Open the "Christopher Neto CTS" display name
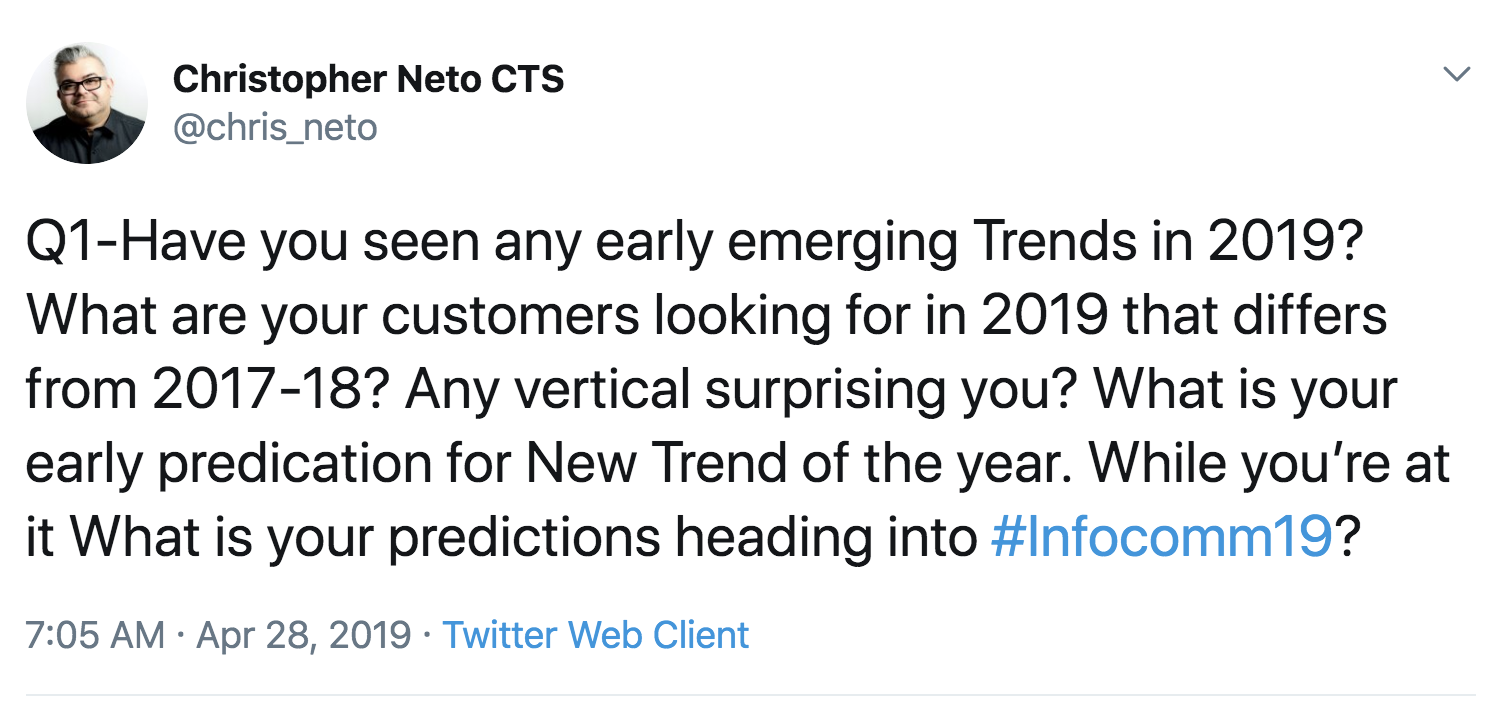Screen dimensions: 1486x706 tap(368, 79)
